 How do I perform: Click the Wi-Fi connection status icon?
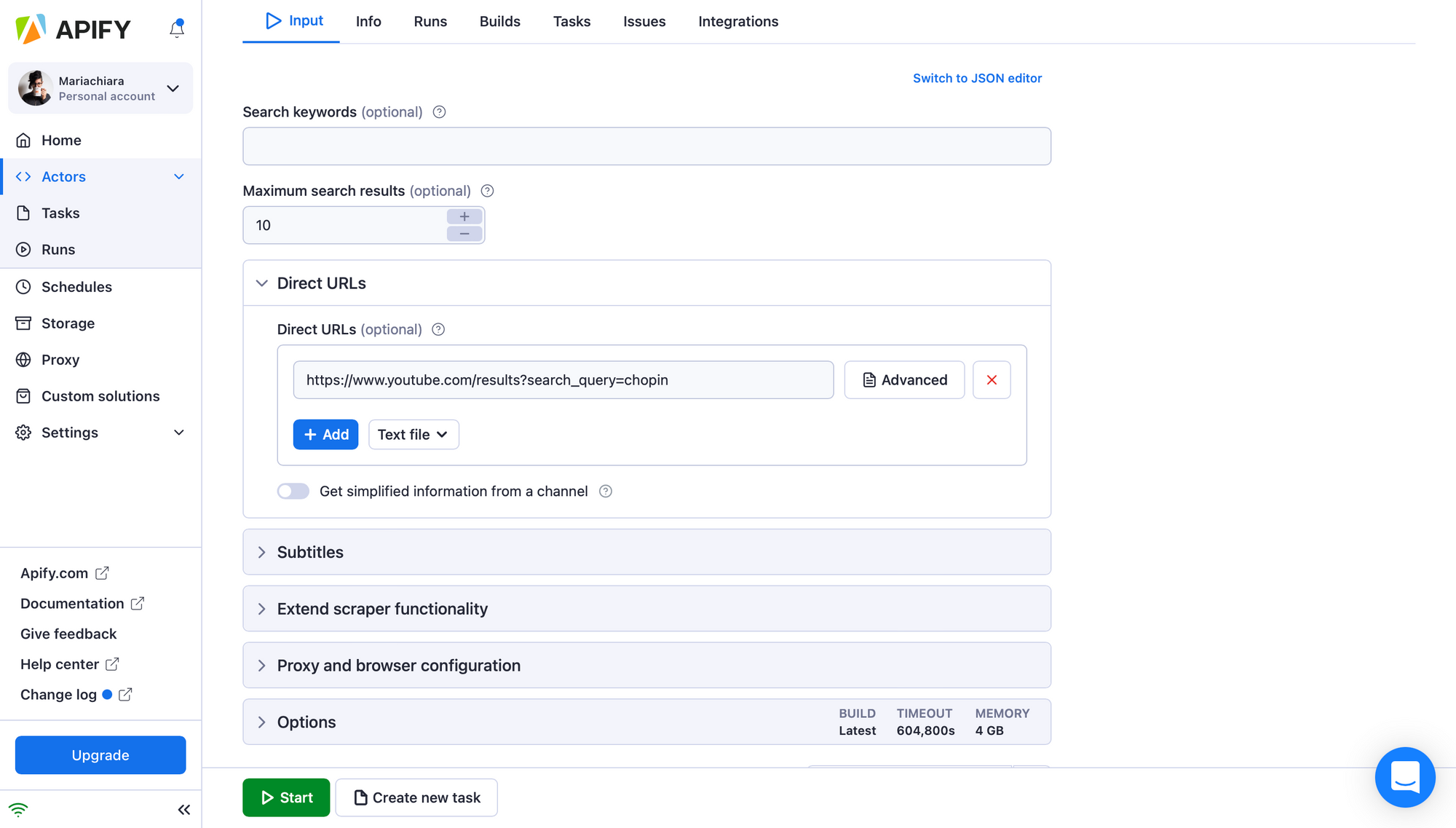[x=18, y=810]
